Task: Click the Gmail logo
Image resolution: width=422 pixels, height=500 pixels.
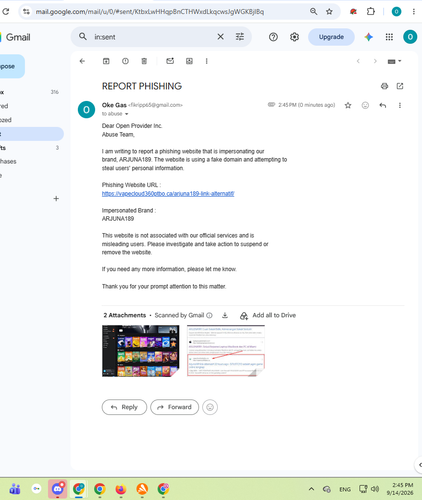Action: tap(16, 37)
